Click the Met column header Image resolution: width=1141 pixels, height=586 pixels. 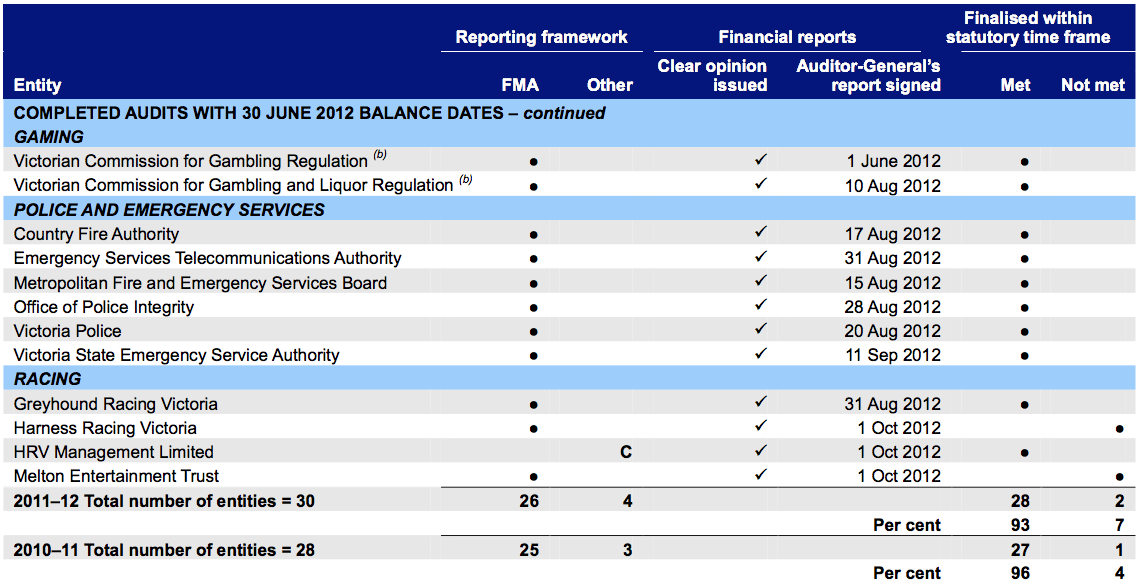pyautogui.click(x=1015, y=85)
